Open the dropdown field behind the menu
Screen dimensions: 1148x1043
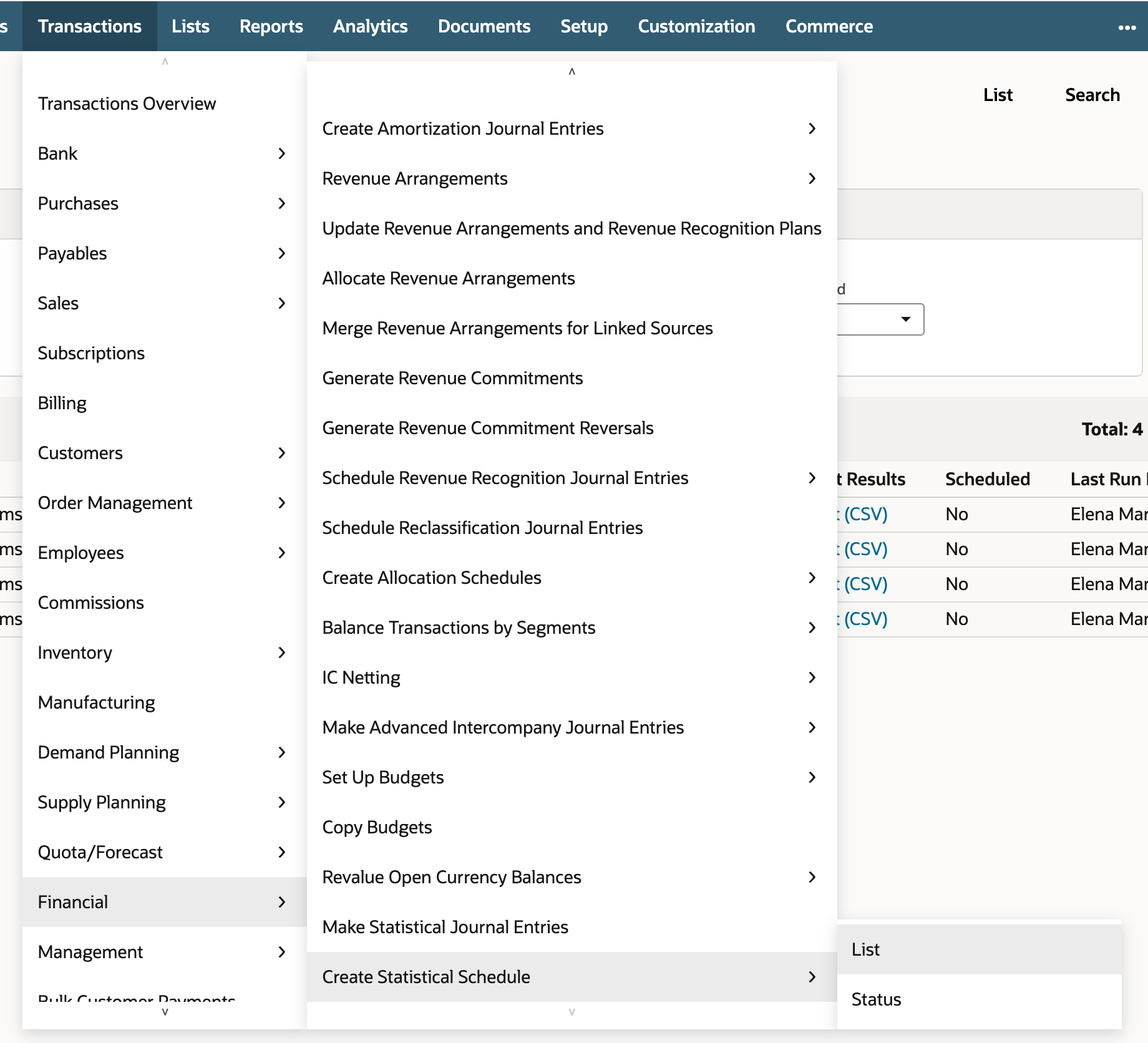coord(880,319)
